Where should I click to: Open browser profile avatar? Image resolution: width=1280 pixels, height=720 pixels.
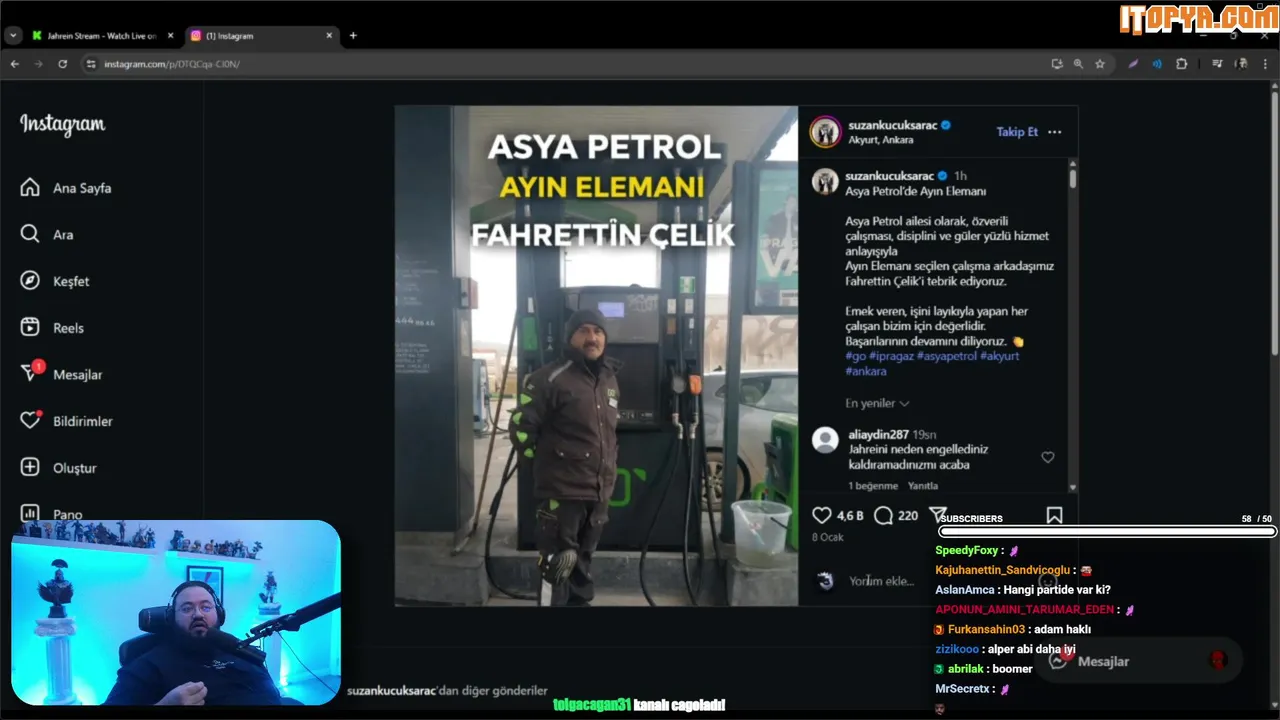pyautogui.click(x=1241, y=64)
